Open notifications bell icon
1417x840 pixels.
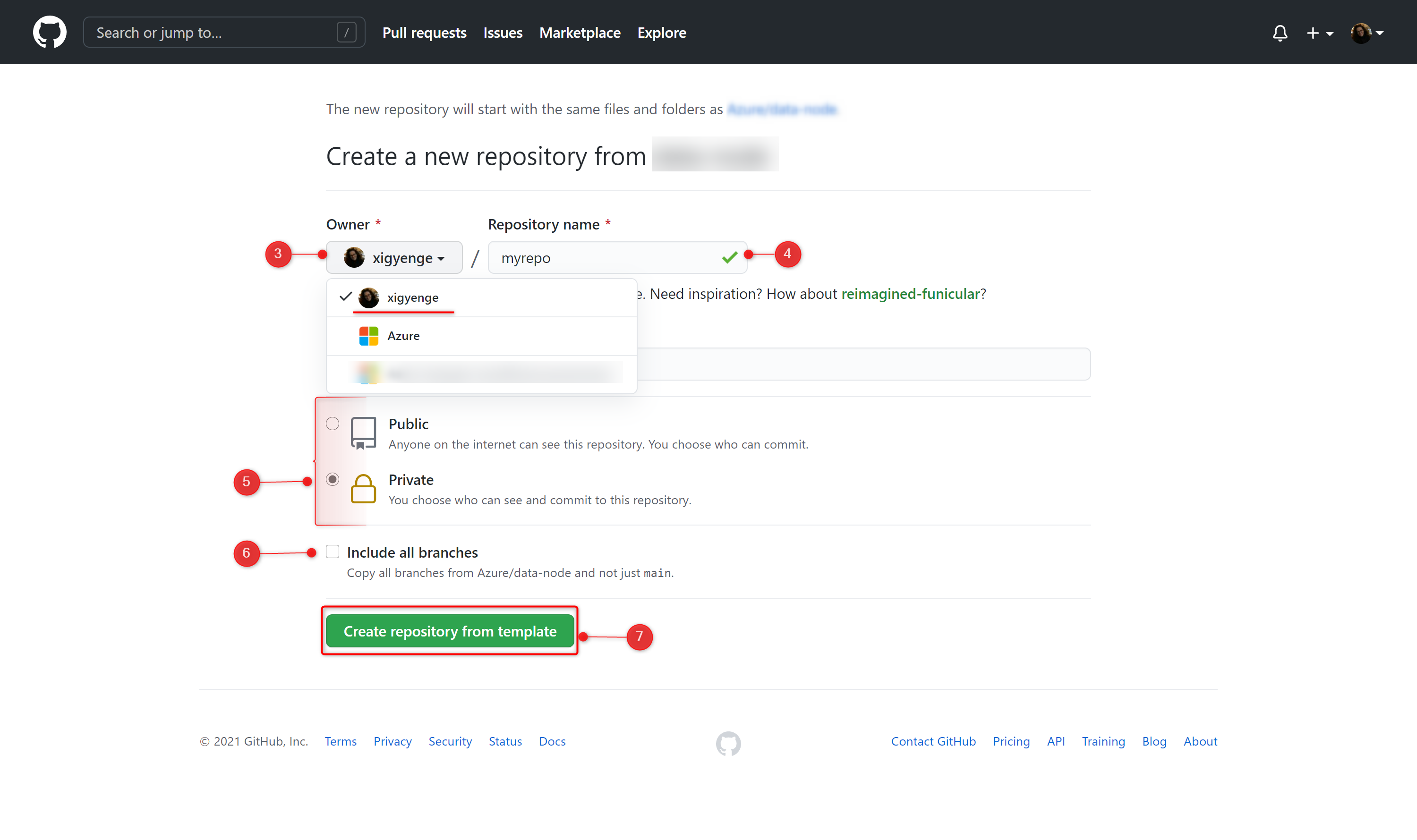tap(1280, 32)
